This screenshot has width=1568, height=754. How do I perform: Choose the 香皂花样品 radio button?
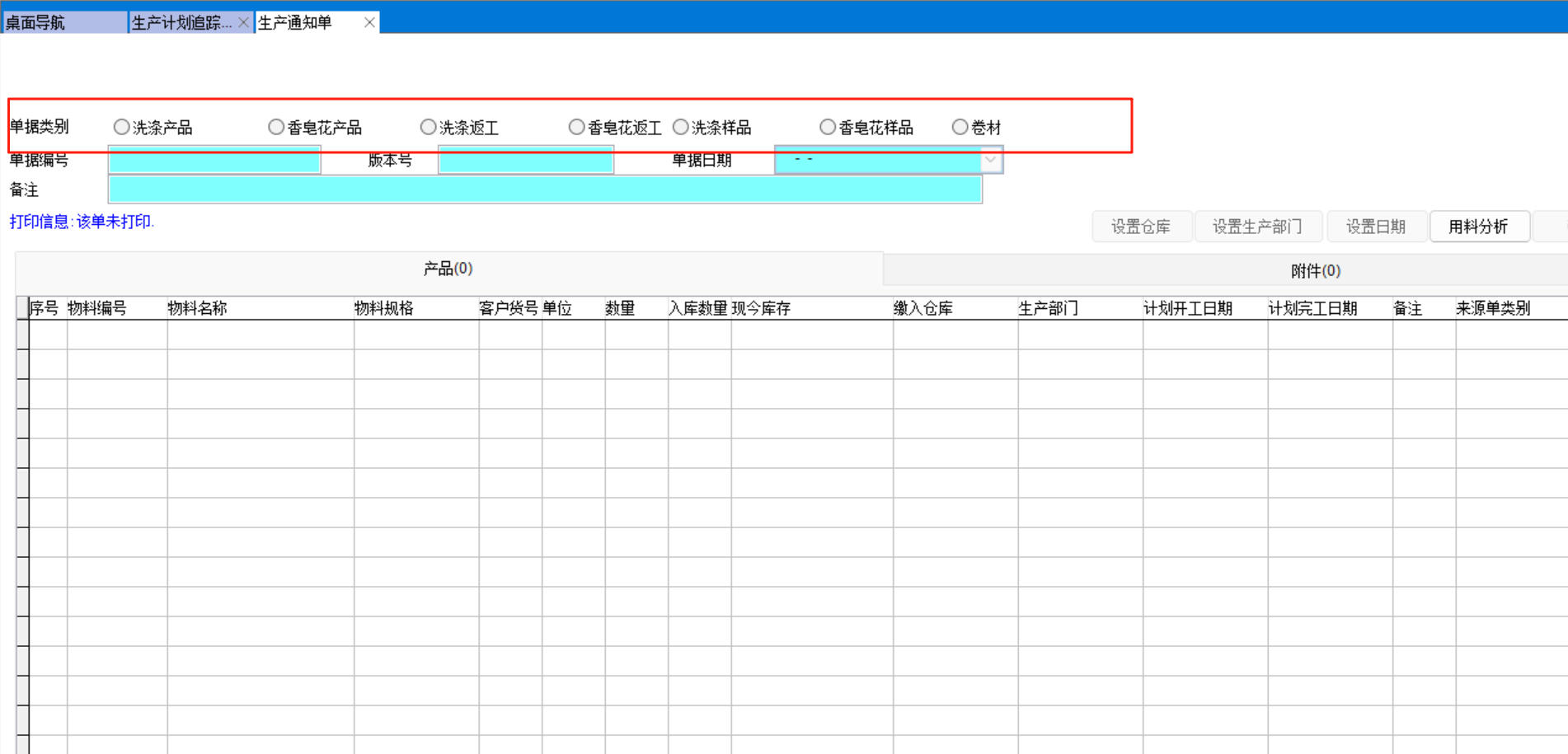pyautogui.click(x=828, y=127)
